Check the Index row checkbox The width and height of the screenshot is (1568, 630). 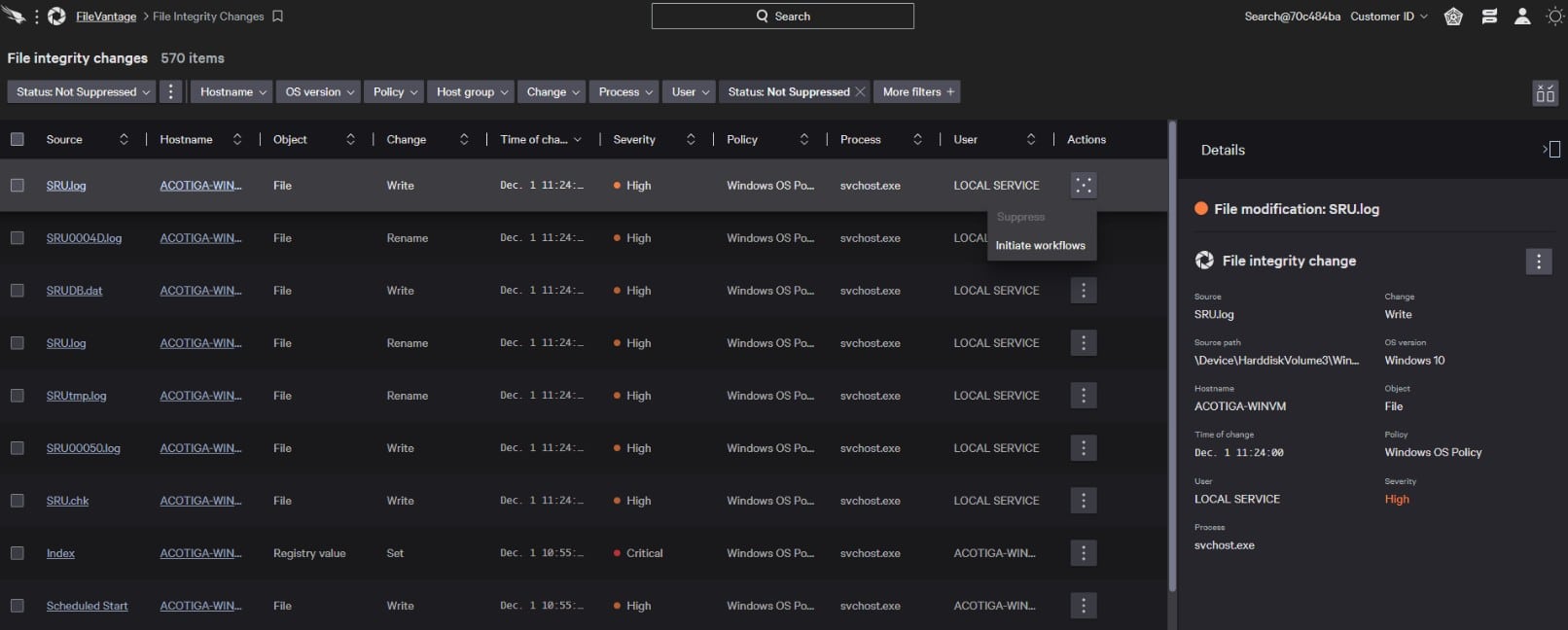(x=18, y=553)
